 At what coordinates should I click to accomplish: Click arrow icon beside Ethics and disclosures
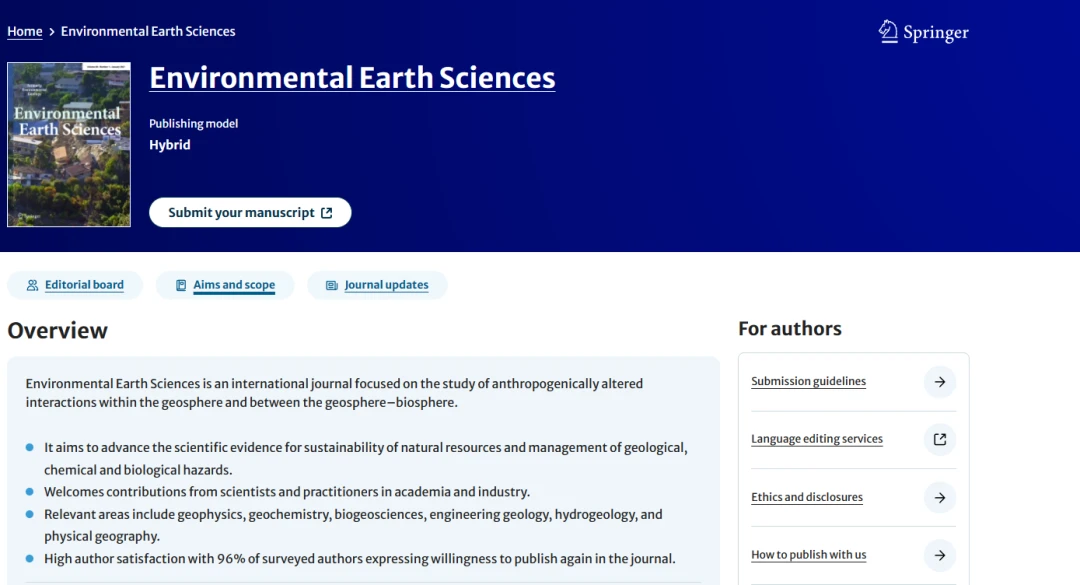click(940, 497)
